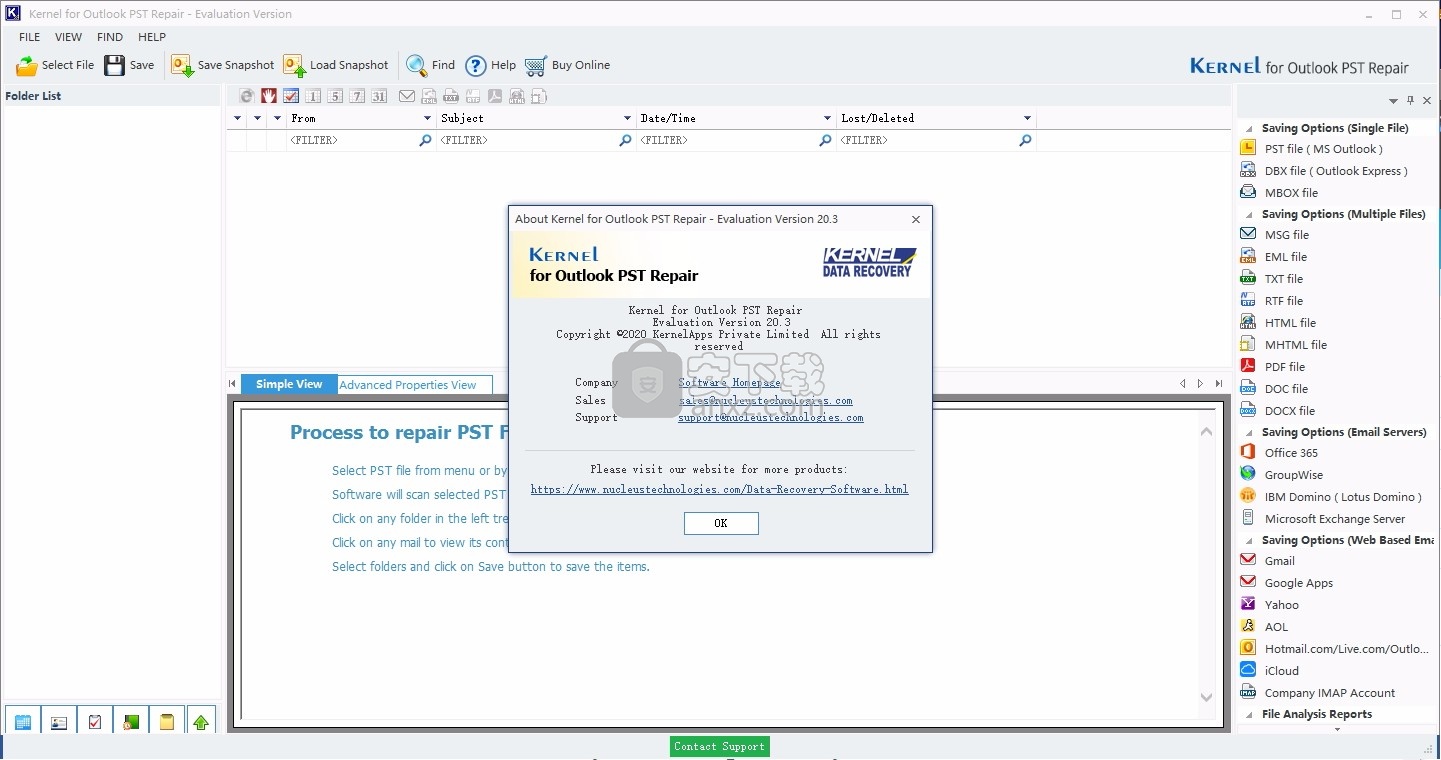1441x760 pixels.
Task: Click the preview pane scroll down arrow
Action: coord(1206,697)
